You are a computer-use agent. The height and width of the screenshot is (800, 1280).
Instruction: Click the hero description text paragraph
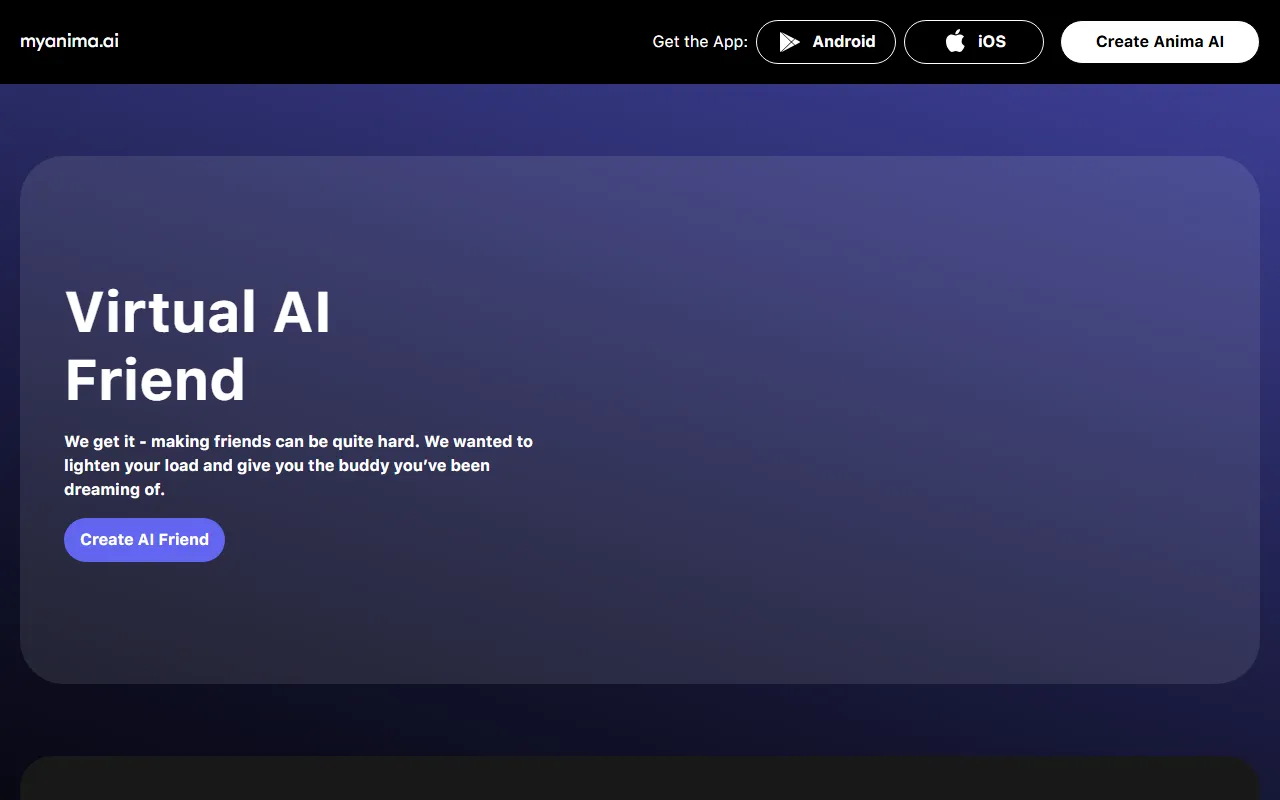[298, 465]
